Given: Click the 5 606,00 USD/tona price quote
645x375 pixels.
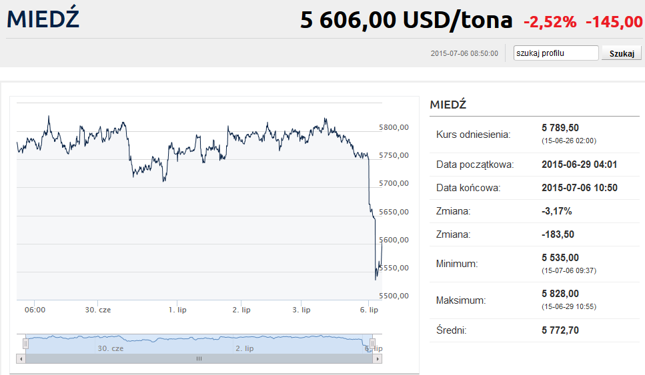Looking at the screenshot, I should (406, 20).
